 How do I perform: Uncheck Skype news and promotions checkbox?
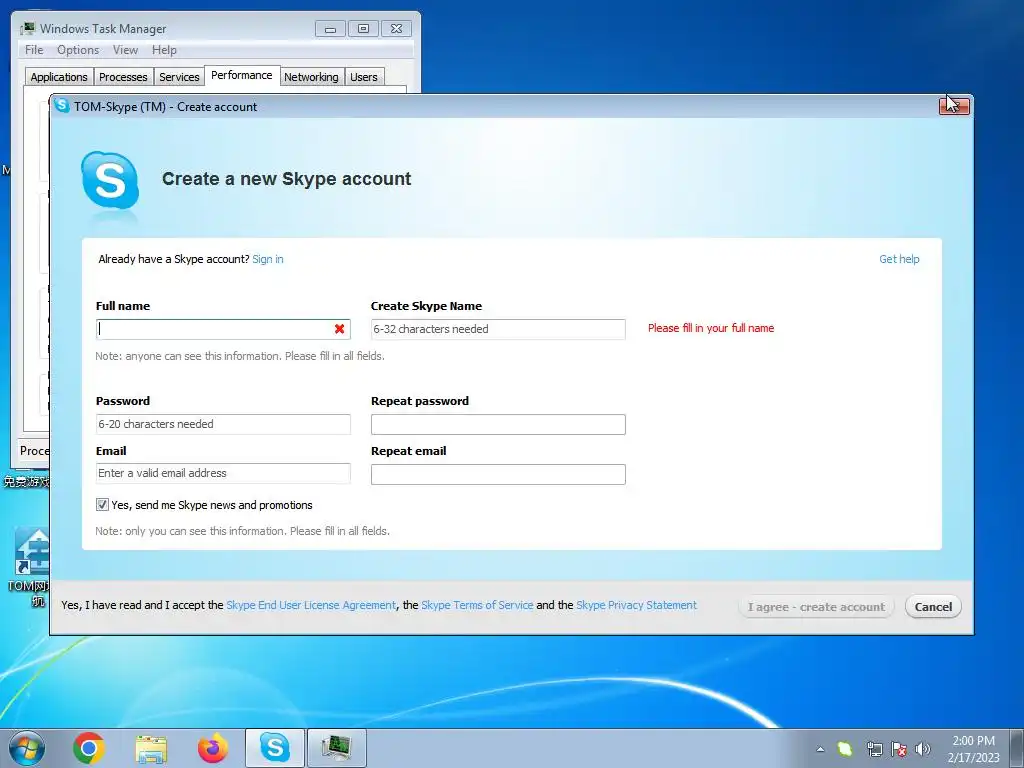(102, 505)
